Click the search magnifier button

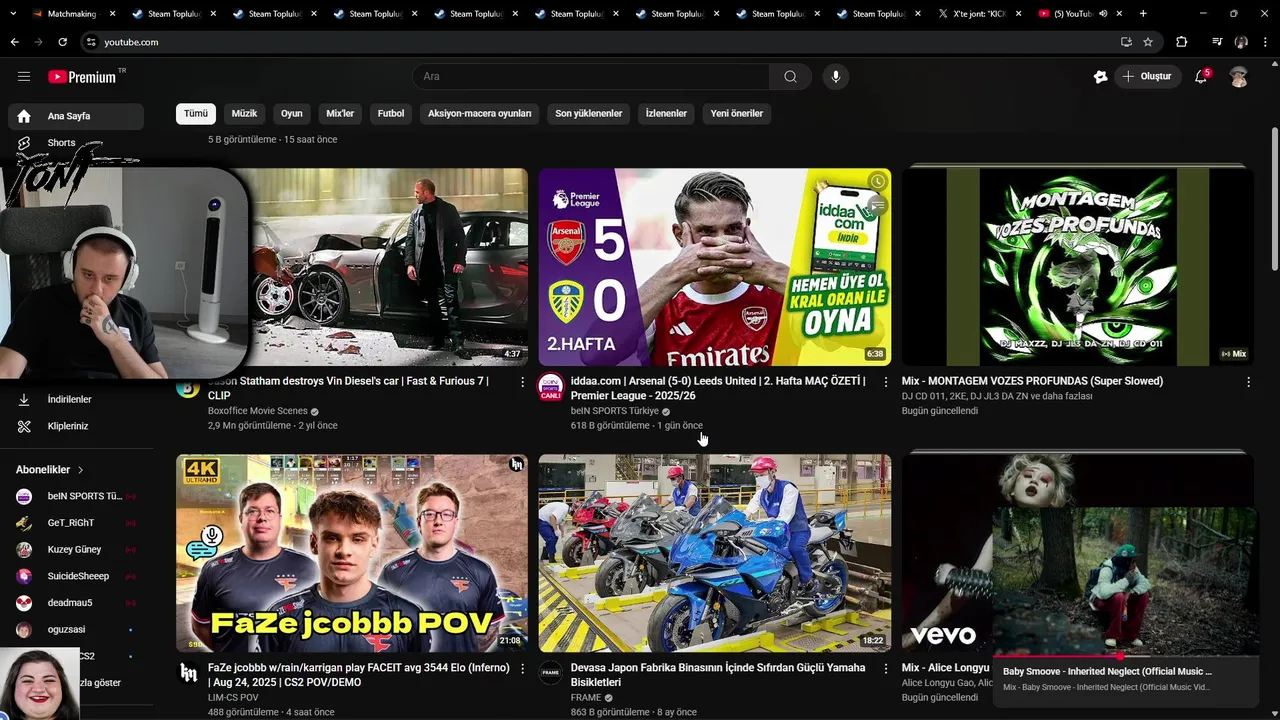click(790, 76)
